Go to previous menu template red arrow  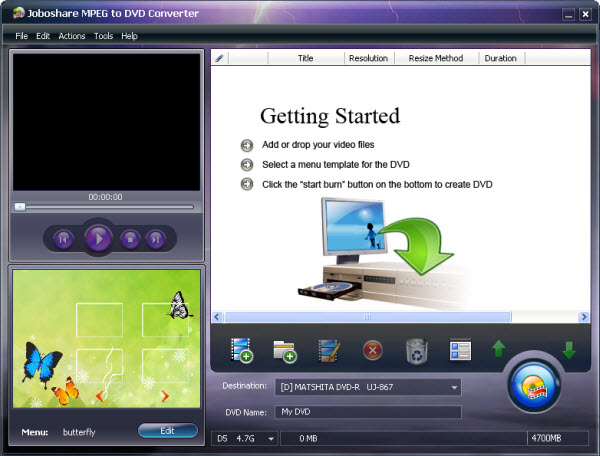(99, 396)
